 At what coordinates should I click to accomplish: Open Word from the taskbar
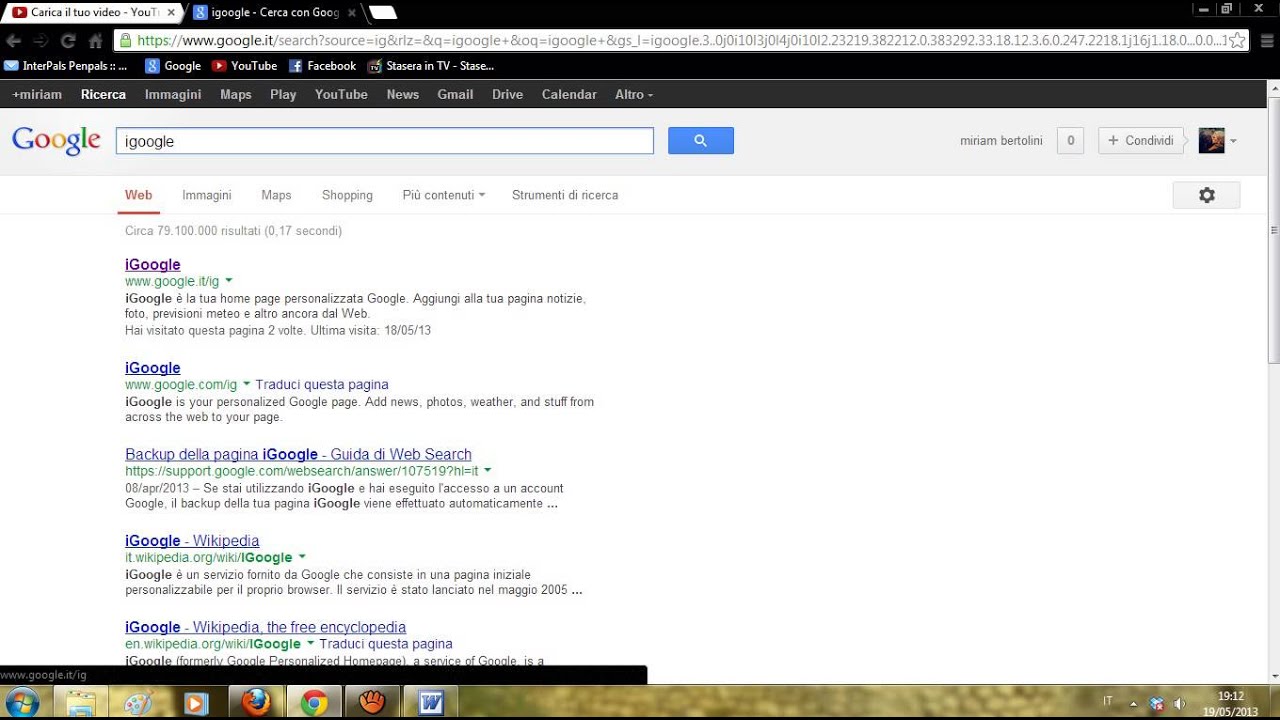click(x=430, y=703)
